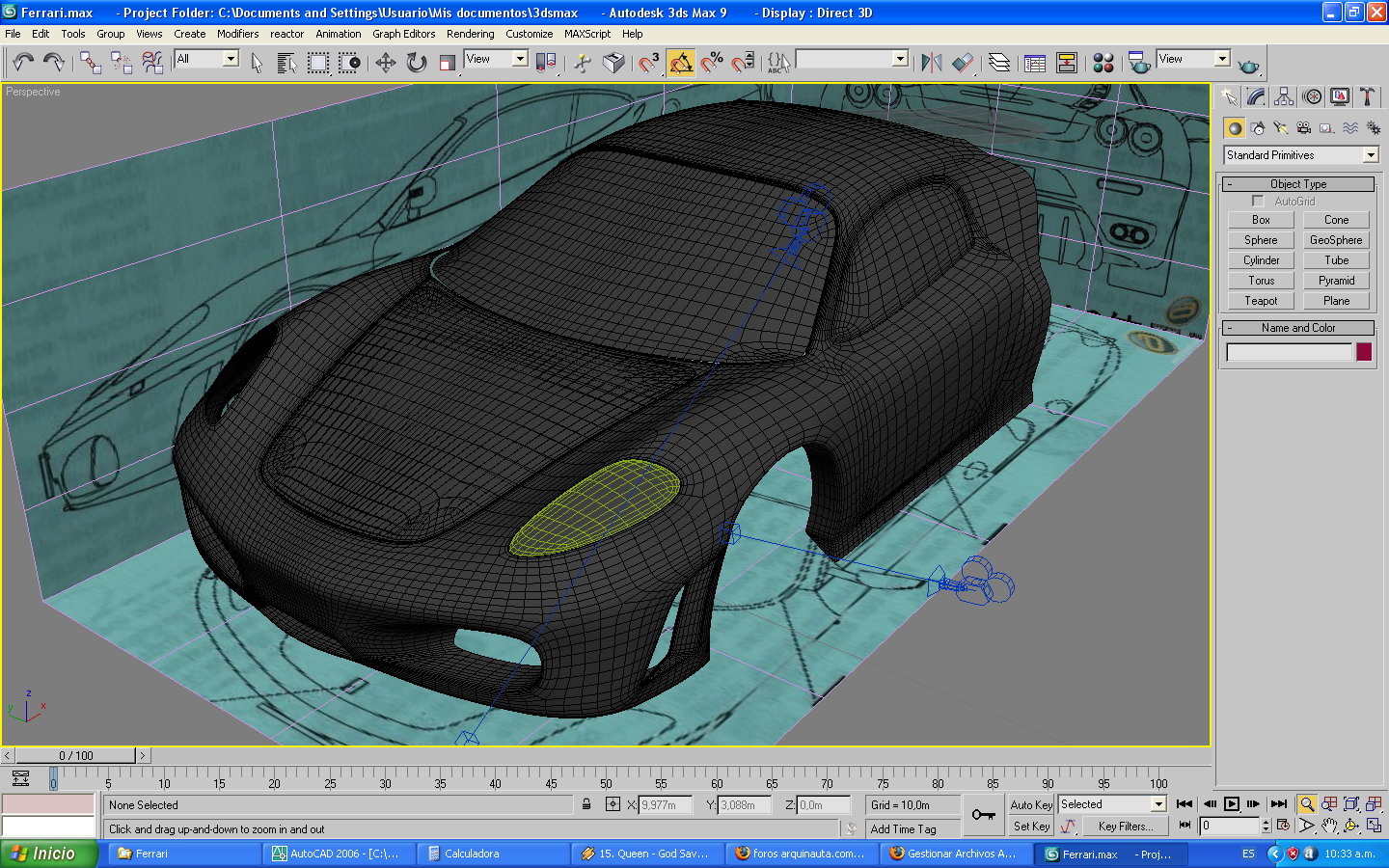Click the Undo arrow icon
Image resolution: width=1389 pixels, height=868 pixels.
tap(23, 63)
